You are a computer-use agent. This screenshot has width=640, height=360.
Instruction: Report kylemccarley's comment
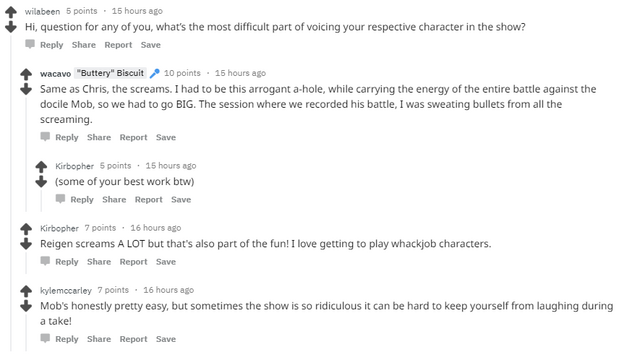click(x=133, y=339)
